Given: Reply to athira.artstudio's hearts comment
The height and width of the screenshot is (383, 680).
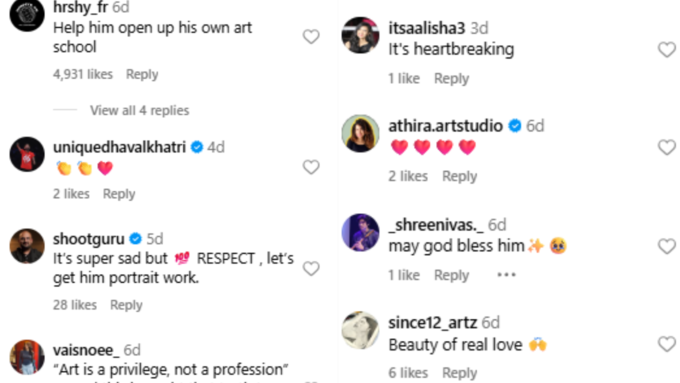Looking at the screenshot, I should [x=459, y=176].
